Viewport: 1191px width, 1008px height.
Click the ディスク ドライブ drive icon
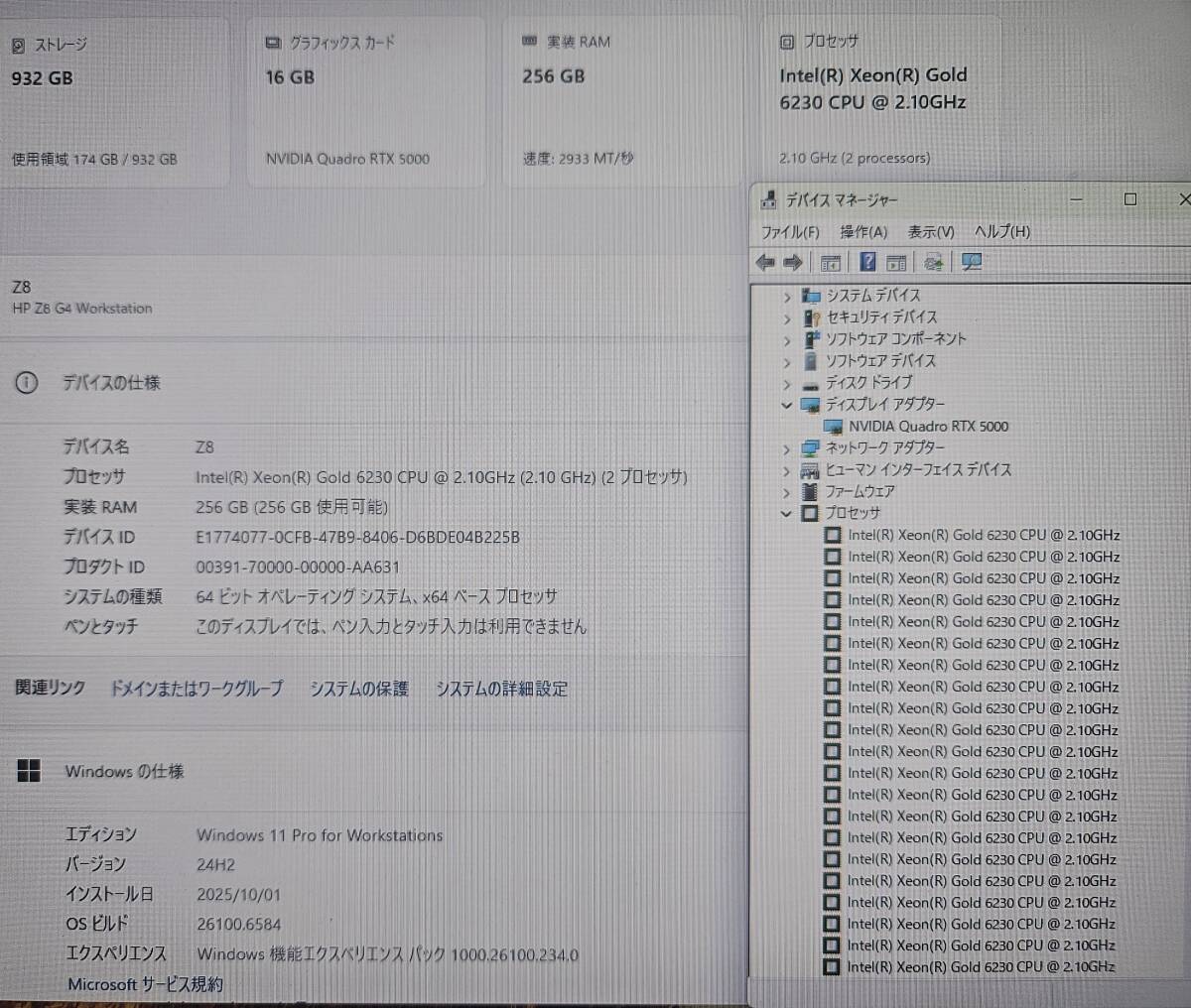[x=811, y=384]
